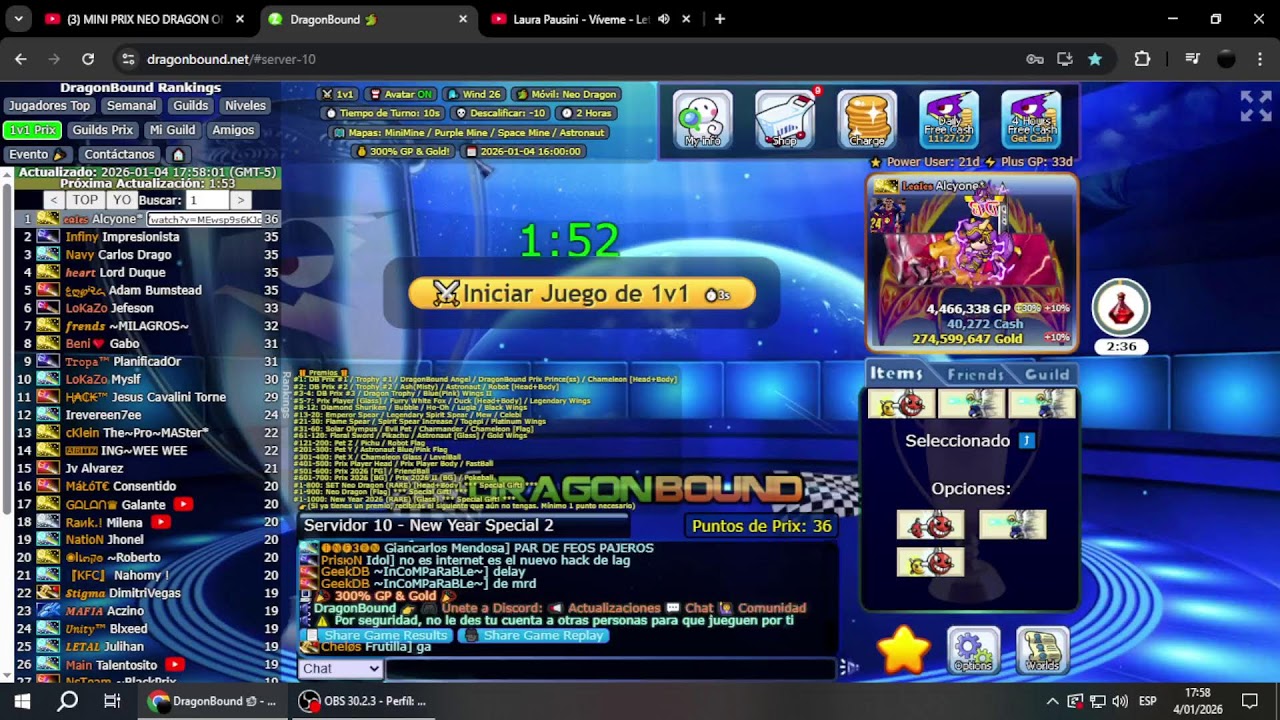Start game with Iniciar Juego de 1v1
Screen dimensions: 1280x720
click(x=582, y=293)
